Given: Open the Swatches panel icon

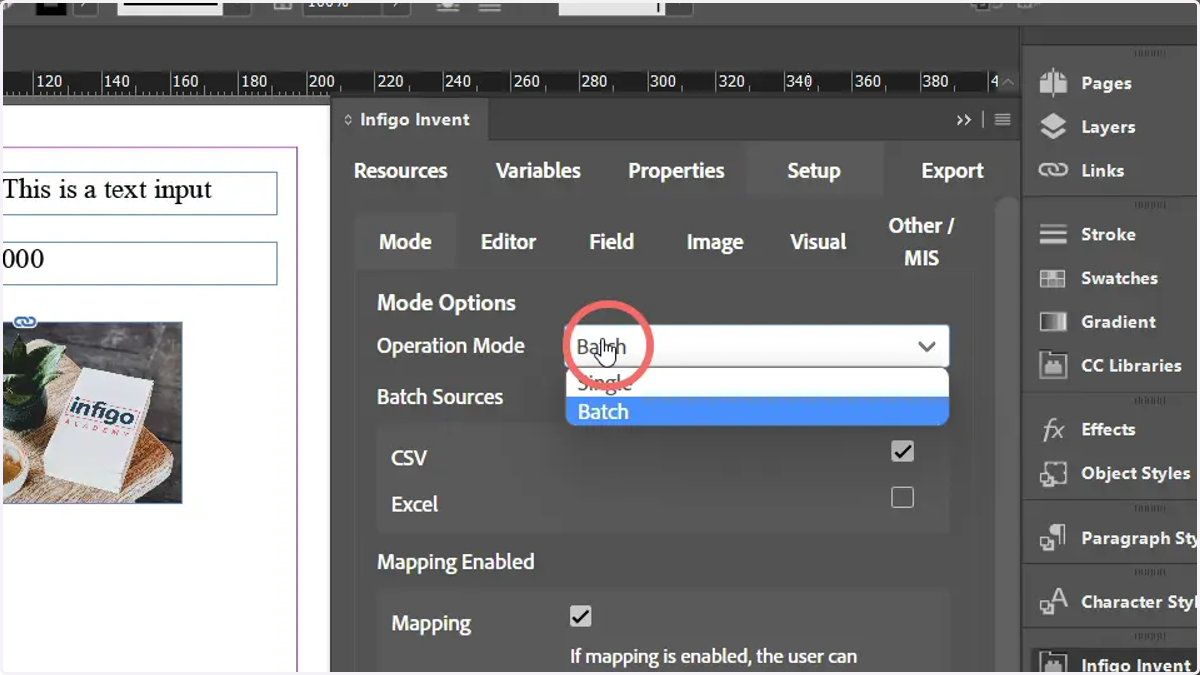Looking at the screenshot, I should 1053,278.
